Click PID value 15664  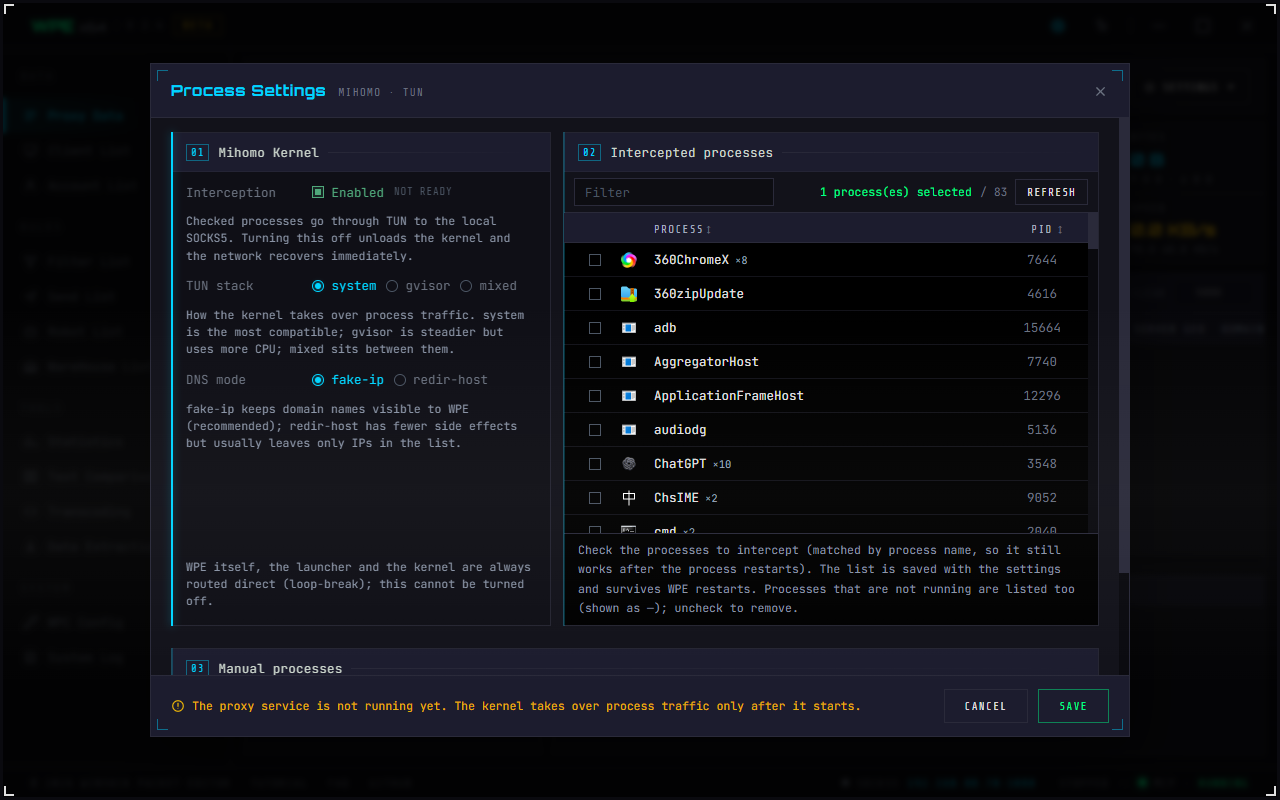coord(1042,328)
